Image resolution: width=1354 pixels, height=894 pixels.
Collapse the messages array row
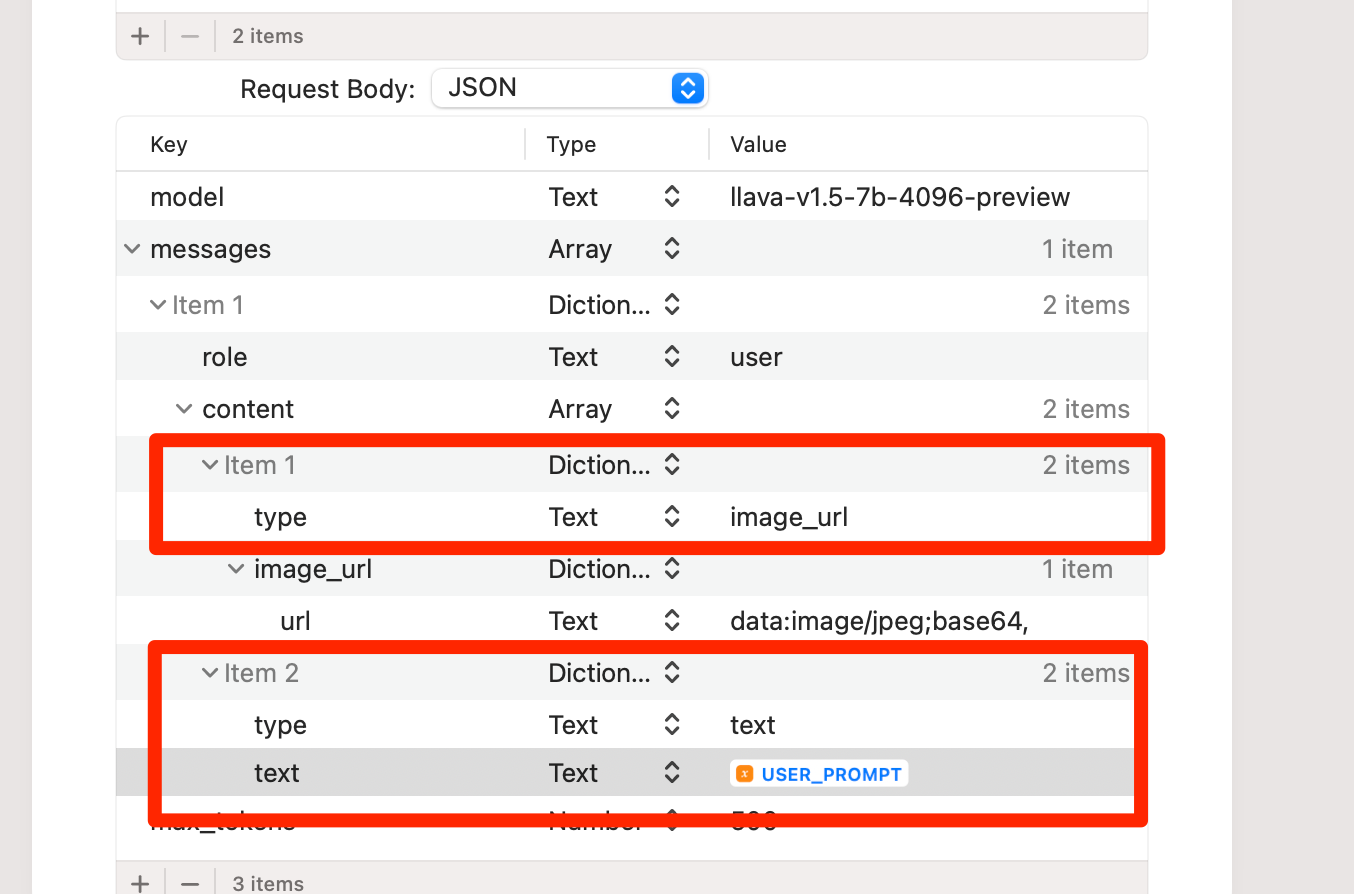point(132,249)
